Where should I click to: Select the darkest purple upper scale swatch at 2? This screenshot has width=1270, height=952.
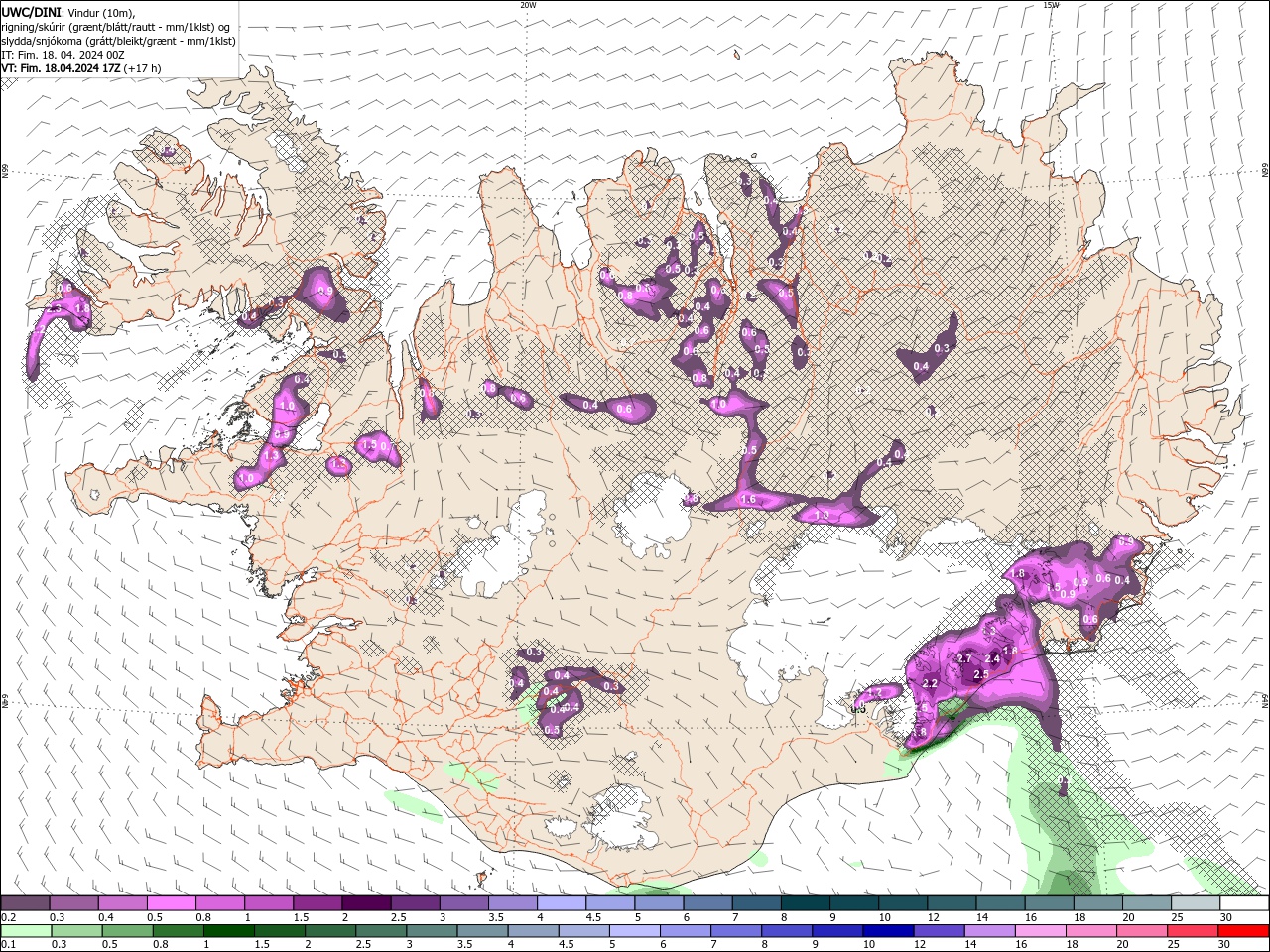366,903
